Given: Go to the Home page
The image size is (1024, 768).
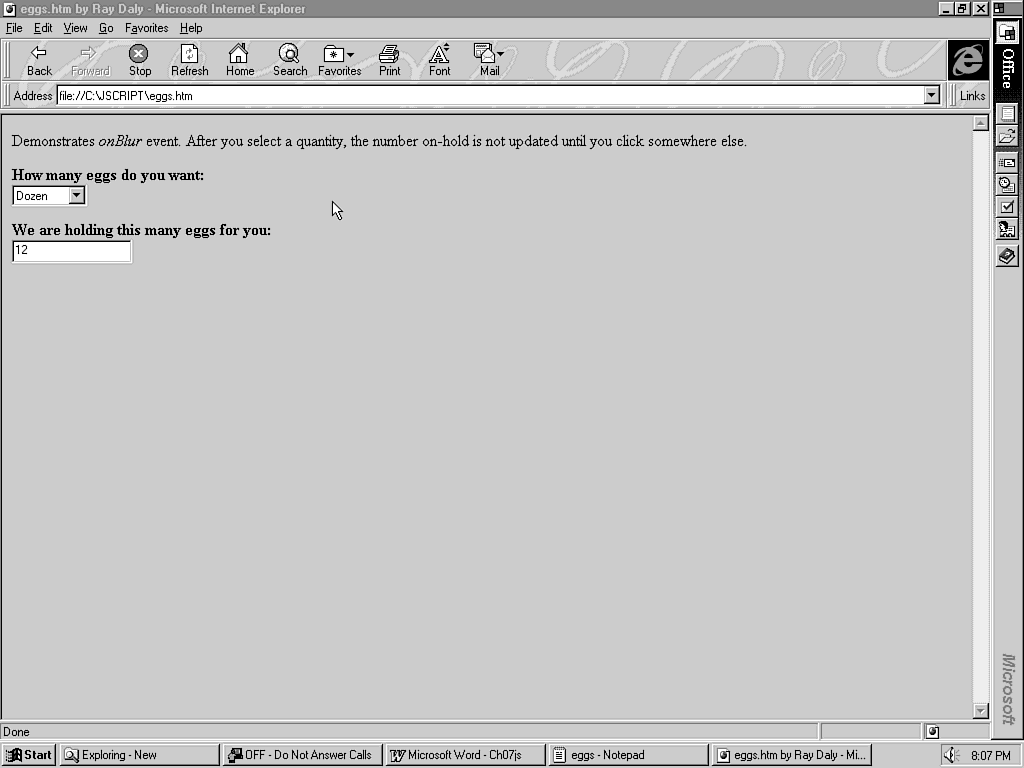Looking at the screenshot, I should pos(240,61).
